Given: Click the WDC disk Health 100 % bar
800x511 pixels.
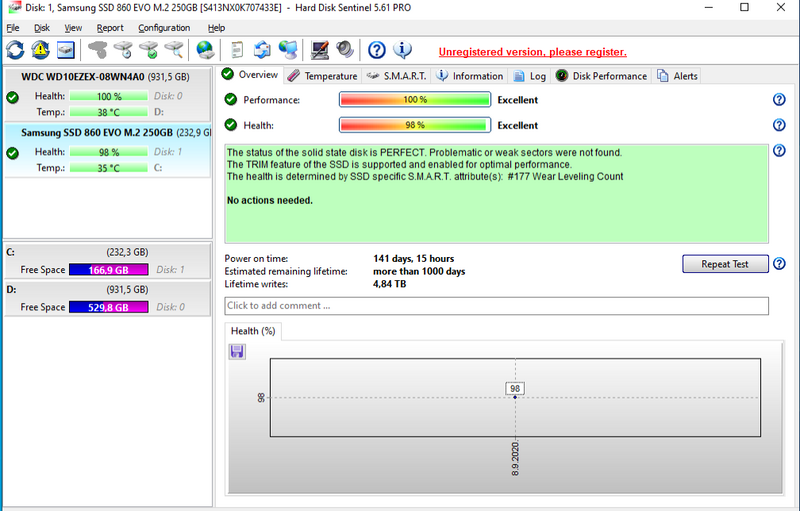Looking at the screenshot, I should click(x=109, y=96).
